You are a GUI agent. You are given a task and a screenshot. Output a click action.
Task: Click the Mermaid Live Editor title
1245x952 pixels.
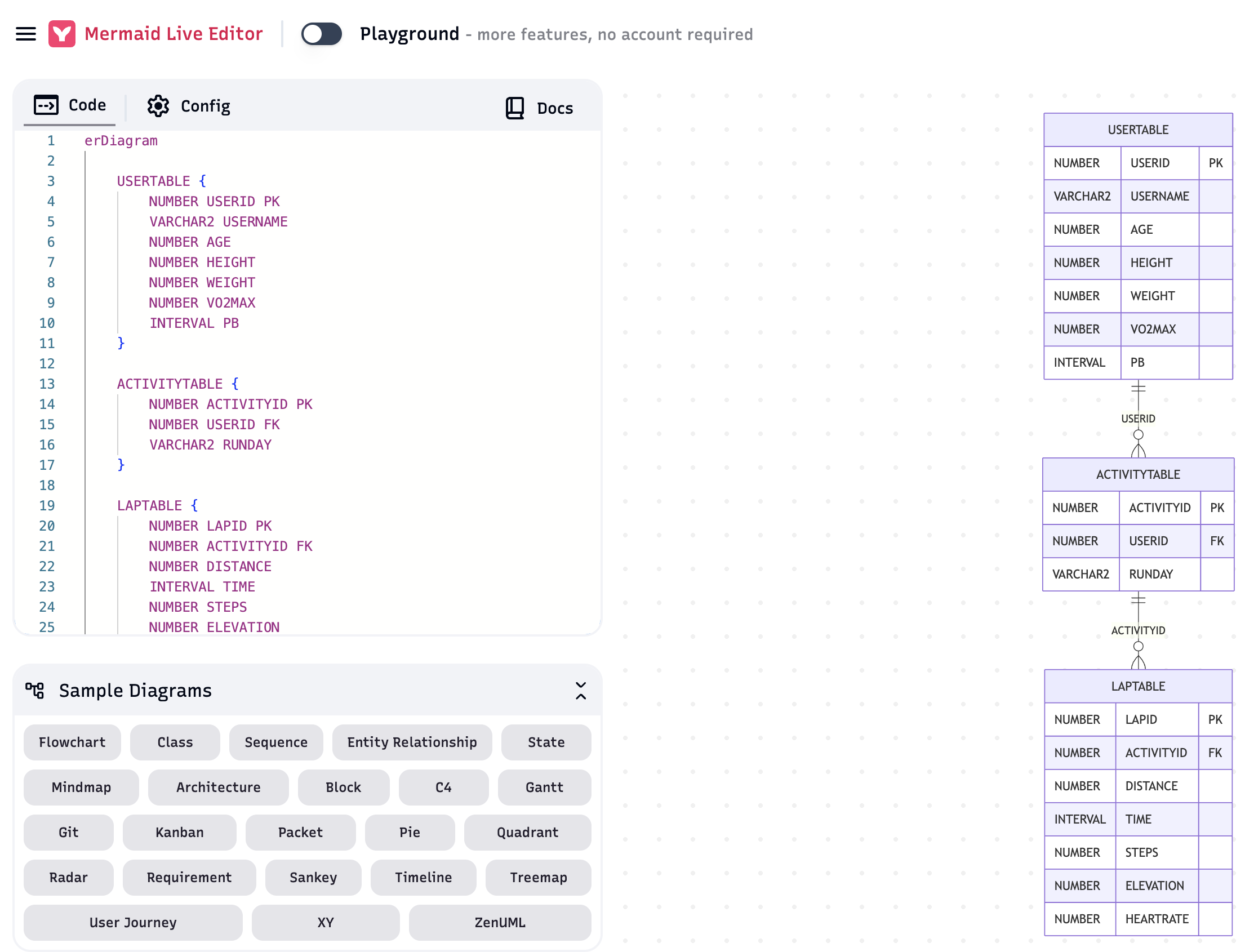(174, 34)
